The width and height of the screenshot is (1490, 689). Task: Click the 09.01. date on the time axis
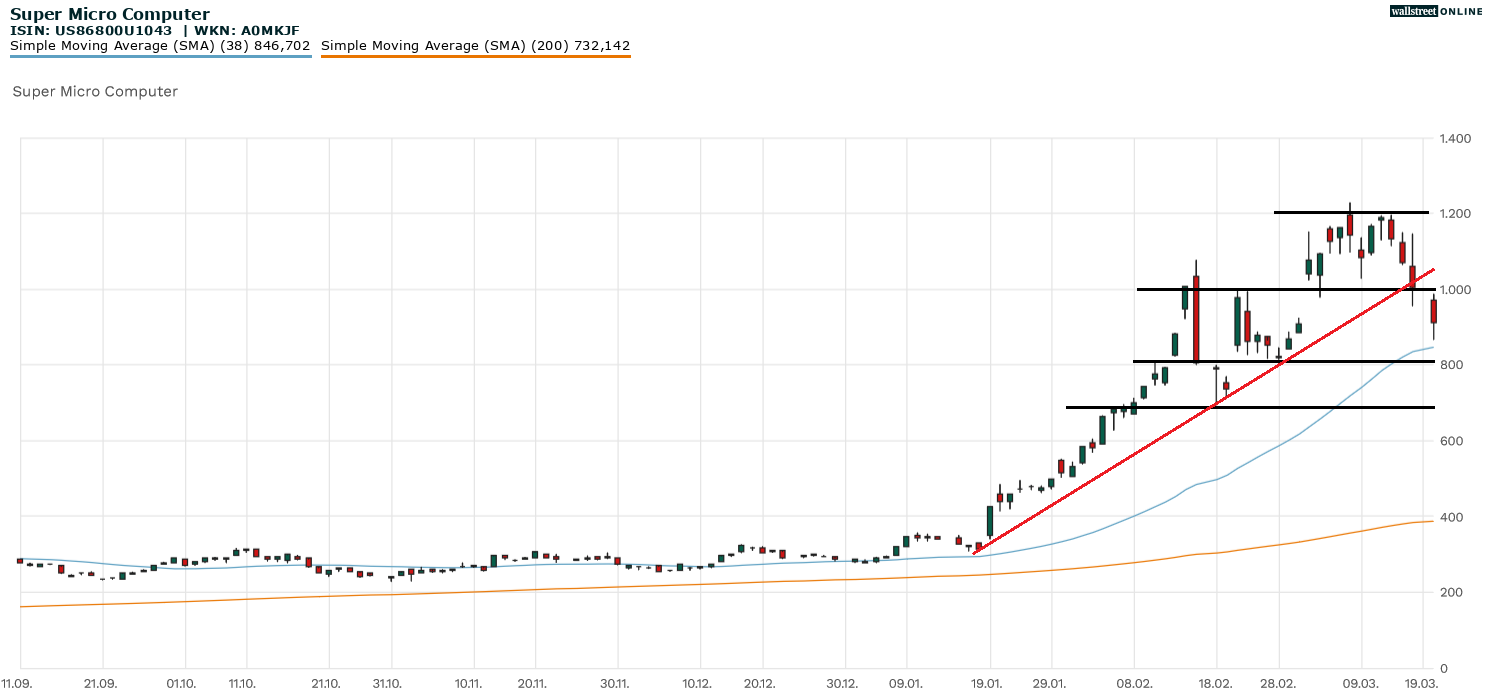pyautogui.click(x=906, y=683)
